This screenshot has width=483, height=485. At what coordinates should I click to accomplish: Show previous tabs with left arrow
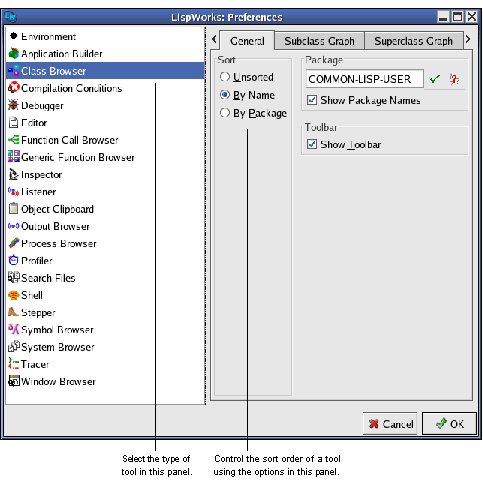214,39
